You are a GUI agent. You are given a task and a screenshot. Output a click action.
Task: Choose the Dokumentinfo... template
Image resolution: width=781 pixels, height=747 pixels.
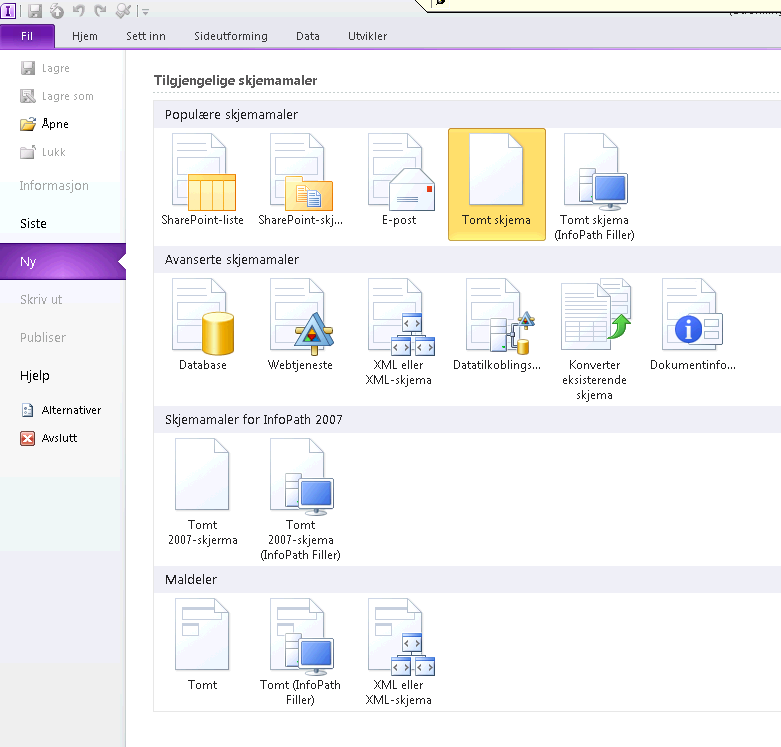pyautogui.click(x=692, y=325)
